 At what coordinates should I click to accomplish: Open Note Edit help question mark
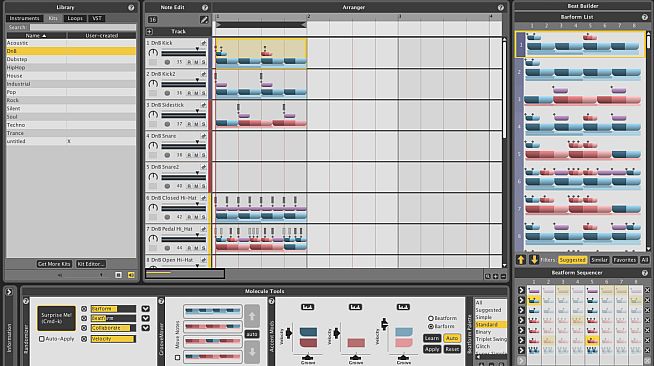205,8
